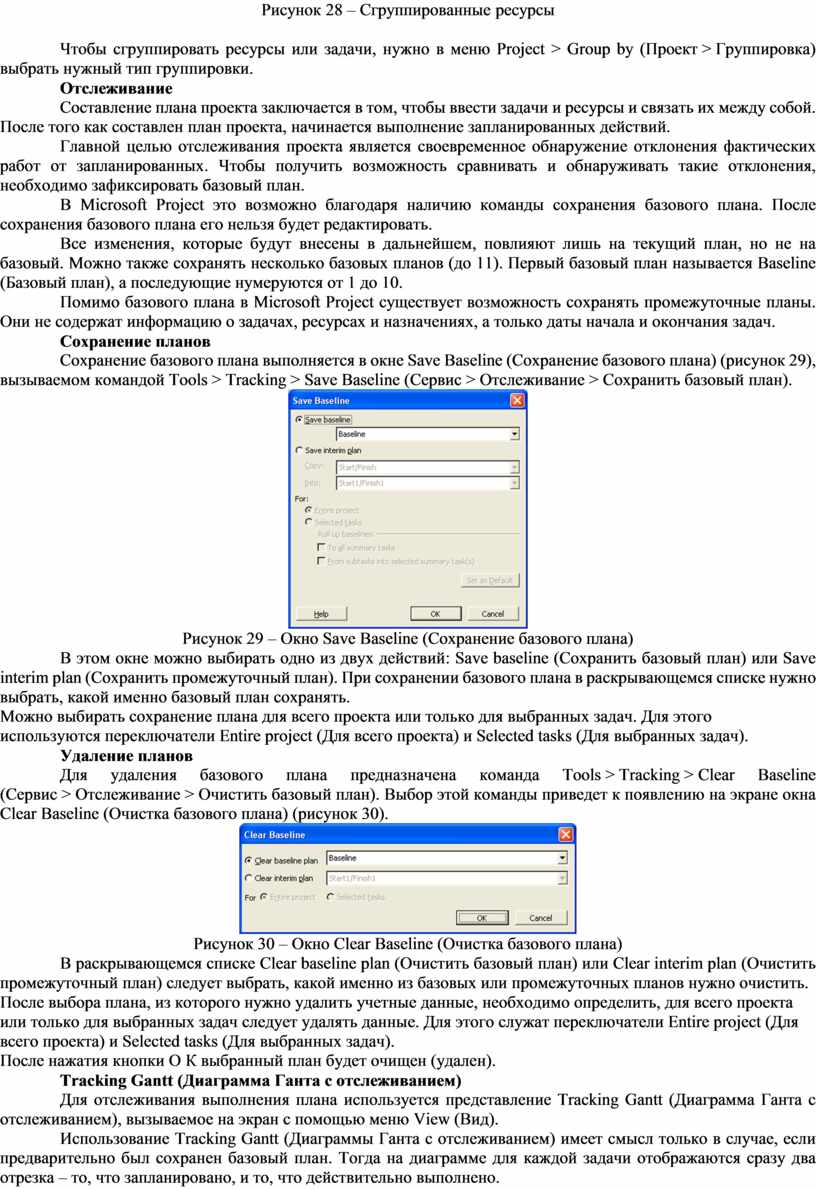Viewport: 816px width, 1189px height.
Task: Choose 'Entire project' in the Clear Baseline dialog
Action: (264, 897)
